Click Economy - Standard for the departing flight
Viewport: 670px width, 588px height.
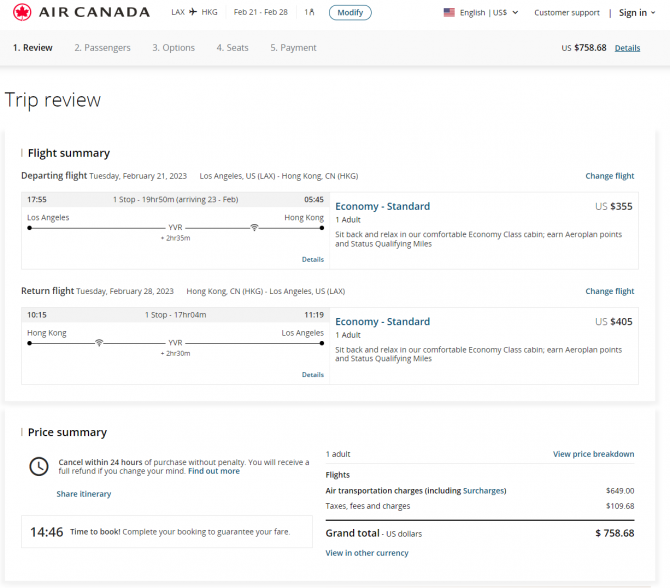click(382, 206)
